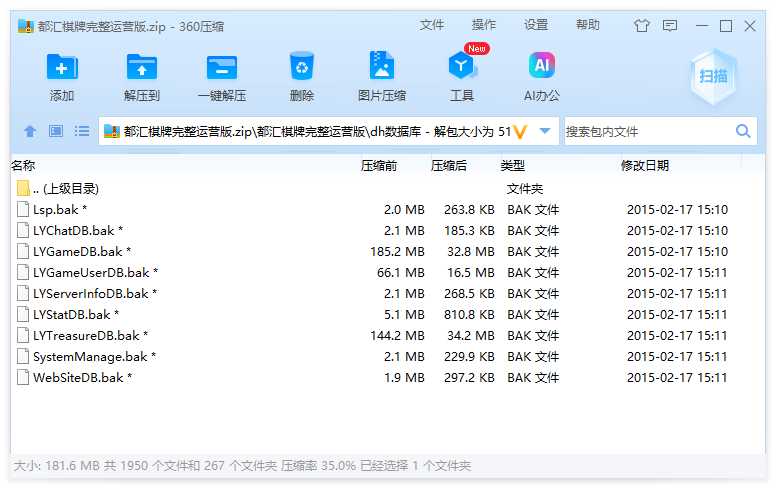Image resolution: width=776 pixels, height=488 pixels.
Task: Click the 34.2 MB compressed size
Action: point(471,336)
